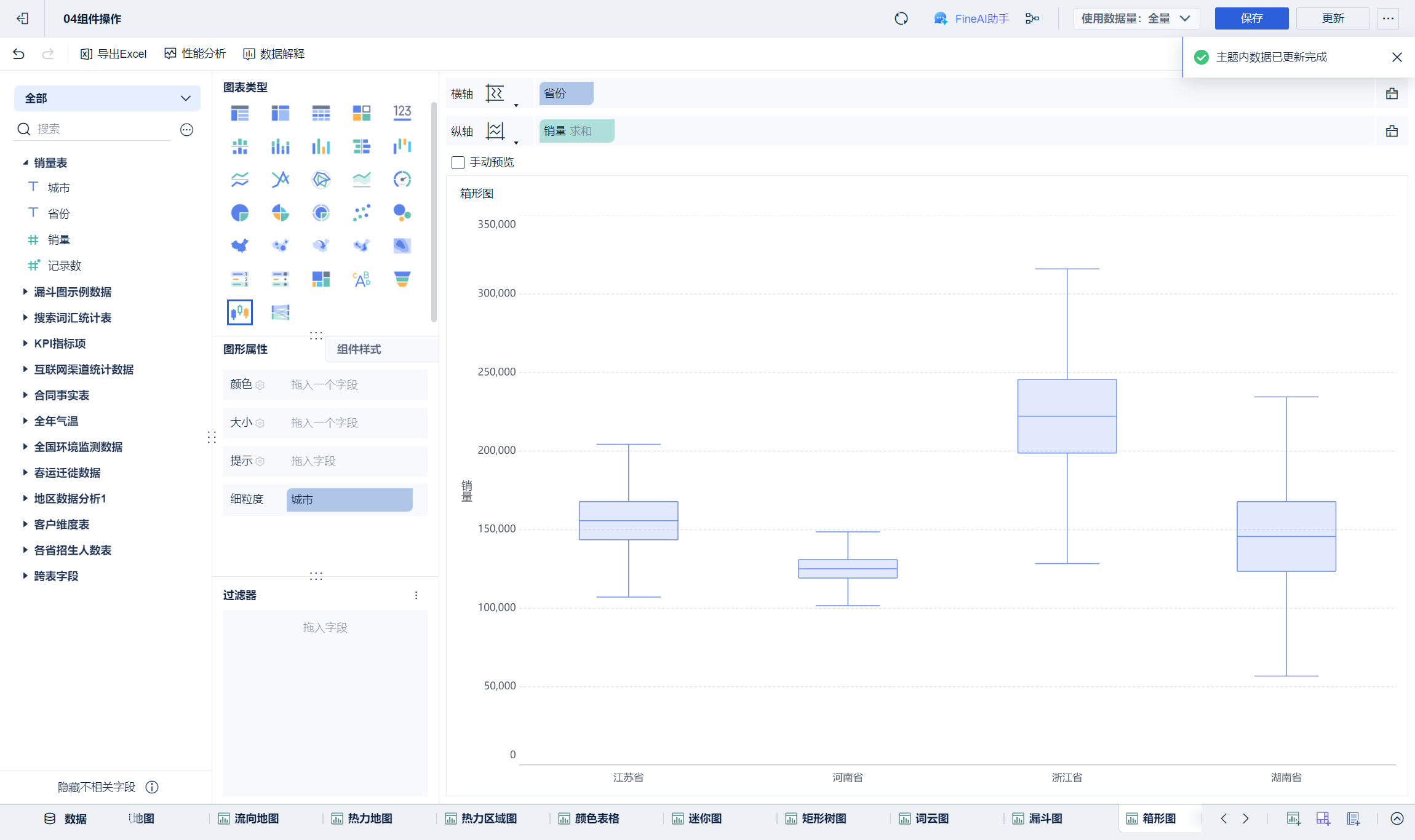Viewport: 1415px width, 840px height.
Task: Click the scatter plot chart icon
Action: coord(361,213)
